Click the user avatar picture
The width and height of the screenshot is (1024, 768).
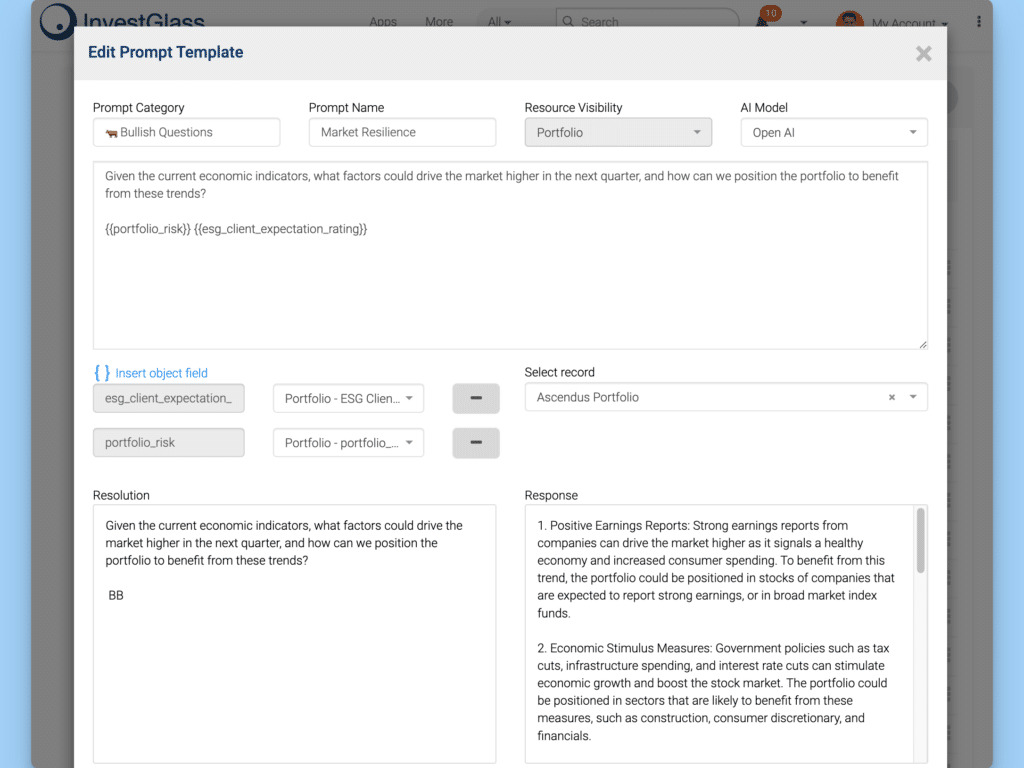(849, 20)
